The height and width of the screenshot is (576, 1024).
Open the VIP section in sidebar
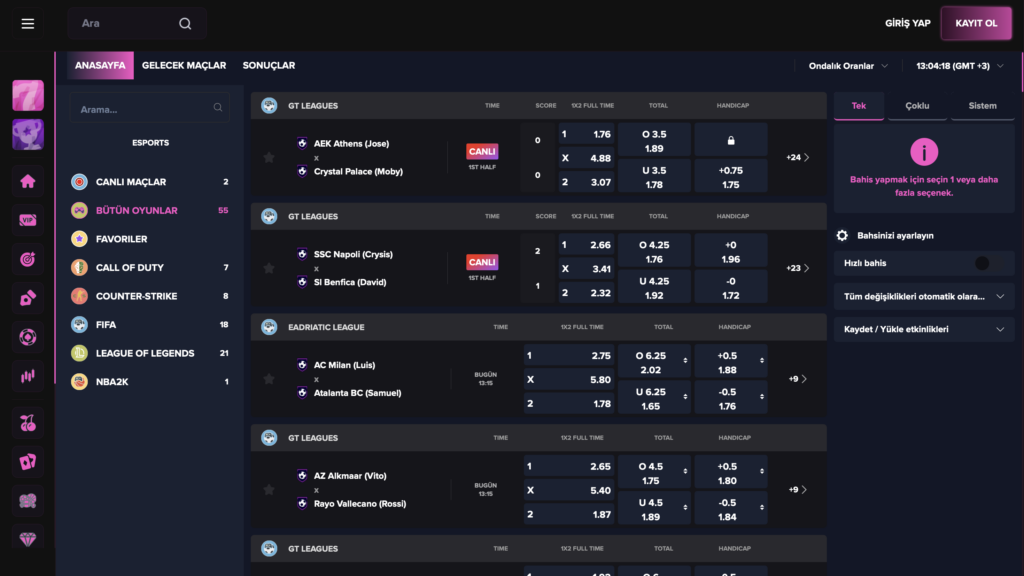coord(28,220)
